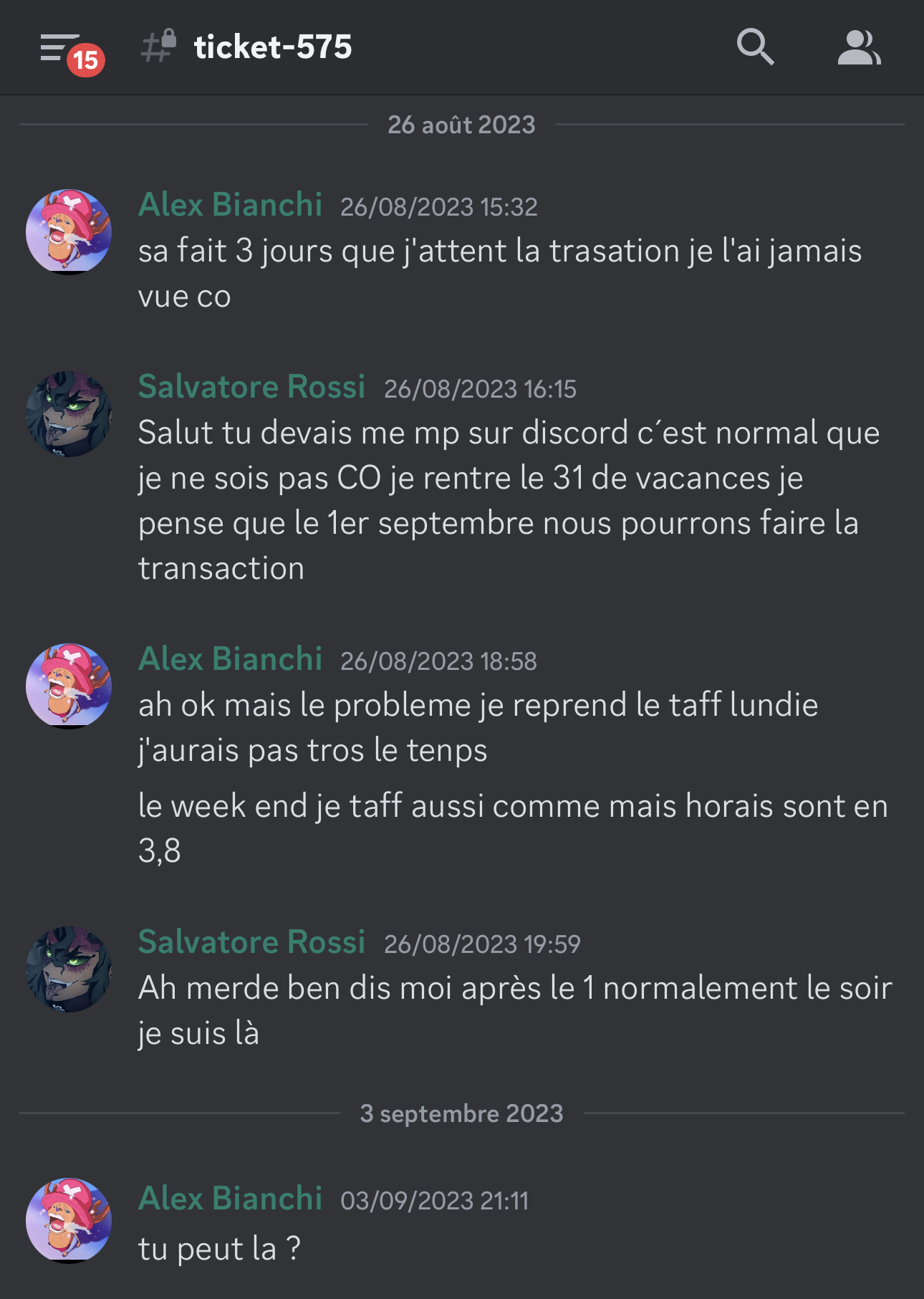
Task: Tap the "3 septembre 2023" date divider
Action: [461, 1113]
